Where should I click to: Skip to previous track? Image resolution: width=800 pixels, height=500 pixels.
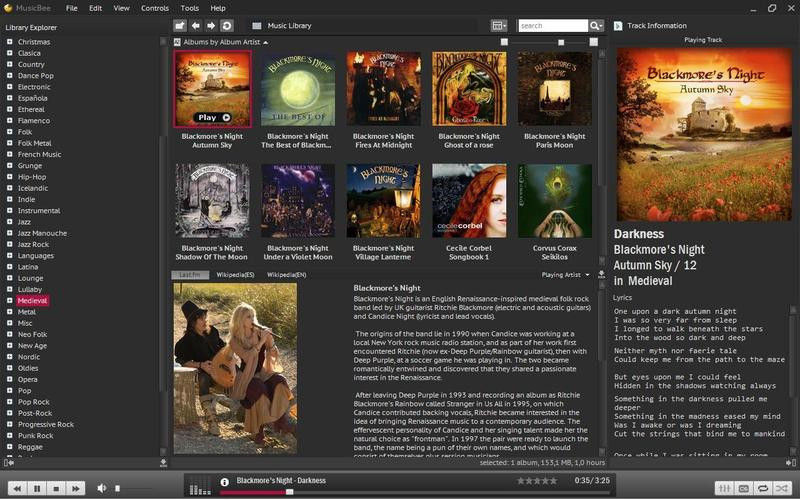17,488
